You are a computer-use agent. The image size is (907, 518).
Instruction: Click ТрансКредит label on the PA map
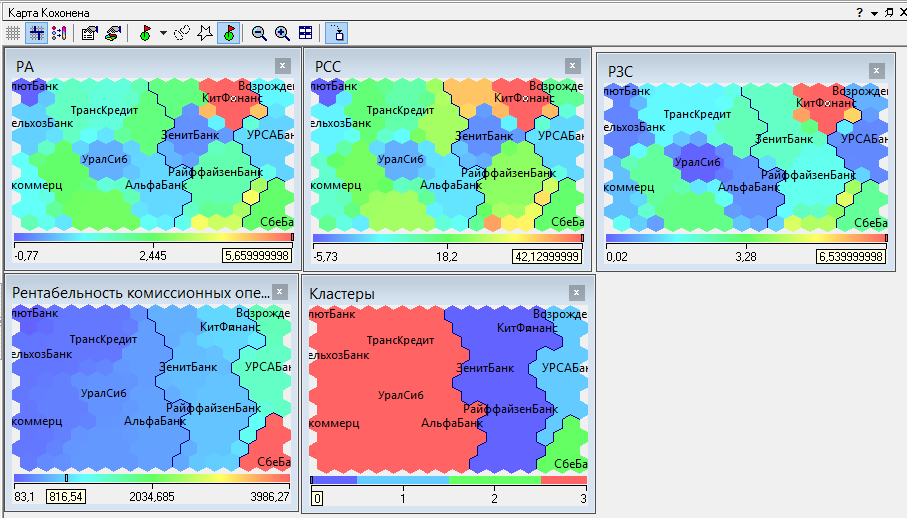coord(104,110)
